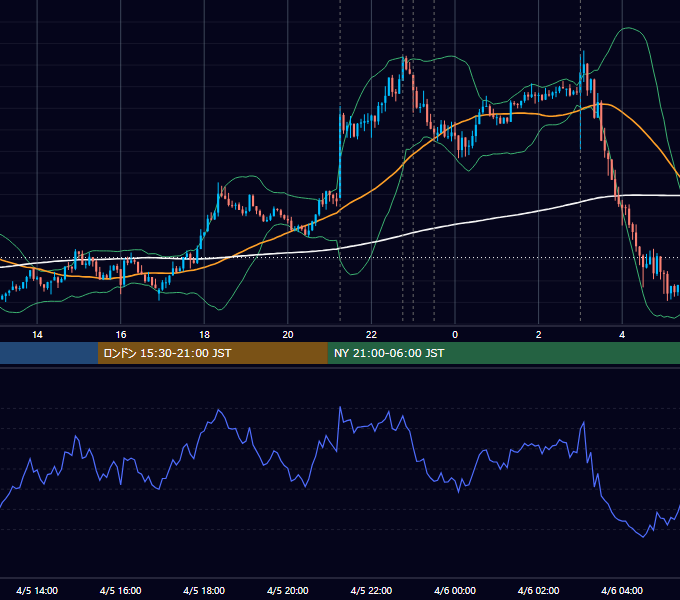Screen dimensions: 680x600
Task: Click the '4/6 00:00' date label
Action: coord(455,590)
